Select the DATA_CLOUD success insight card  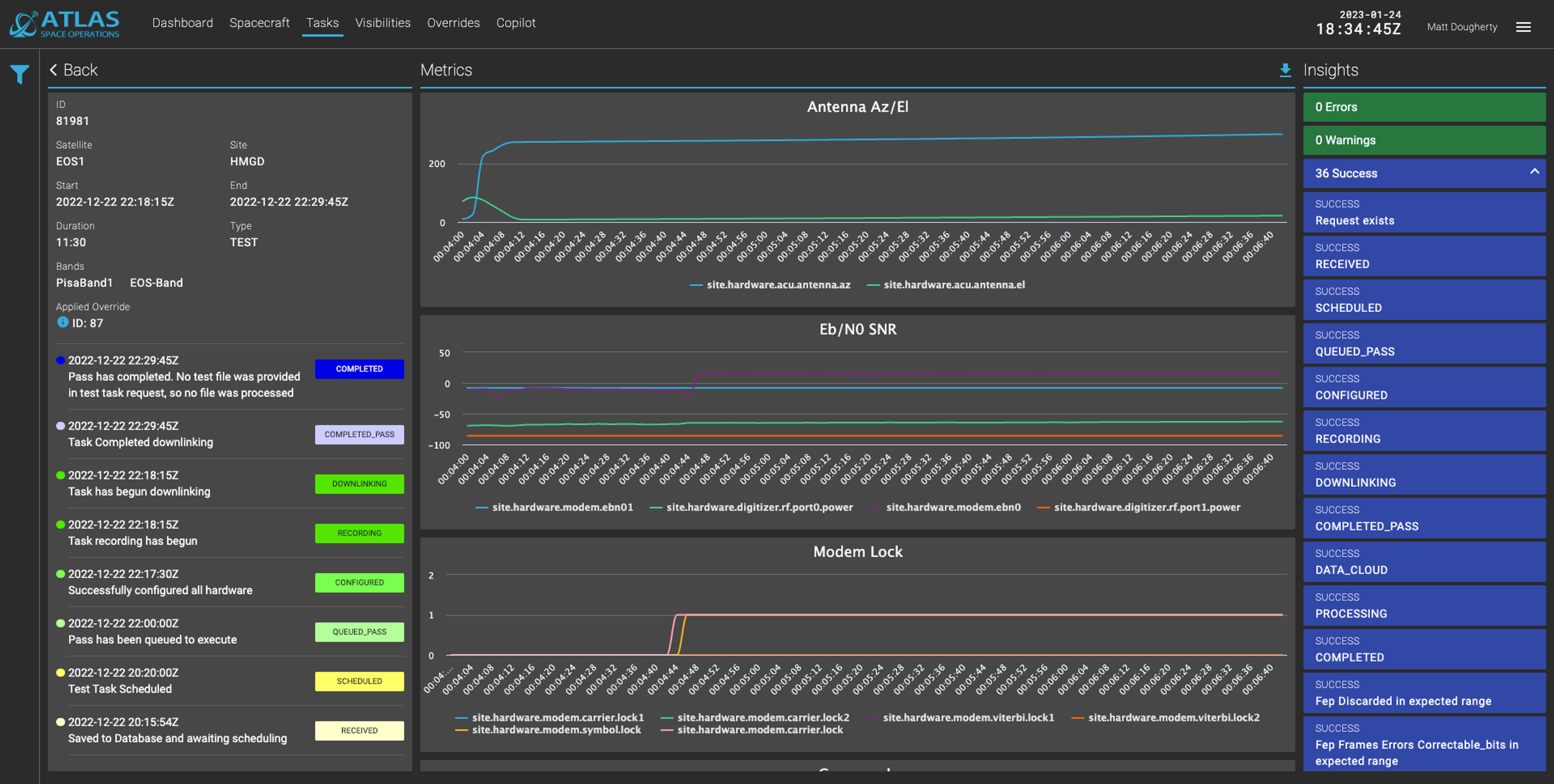pyautogui.click(x=1423, y=562)
